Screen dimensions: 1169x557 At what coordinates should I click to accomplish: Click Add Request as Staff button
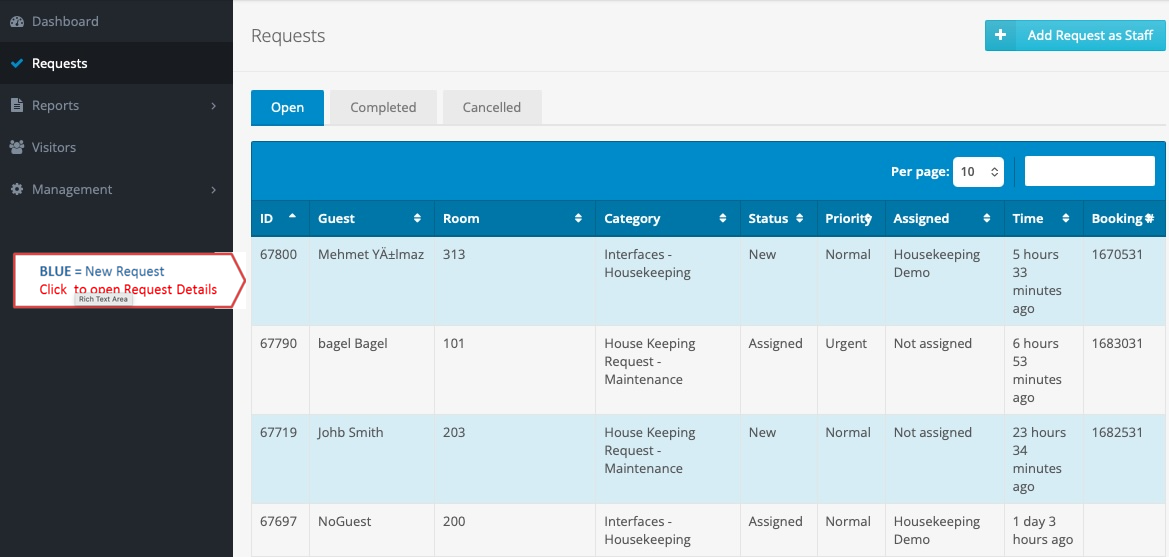[x=1075, y=35]
